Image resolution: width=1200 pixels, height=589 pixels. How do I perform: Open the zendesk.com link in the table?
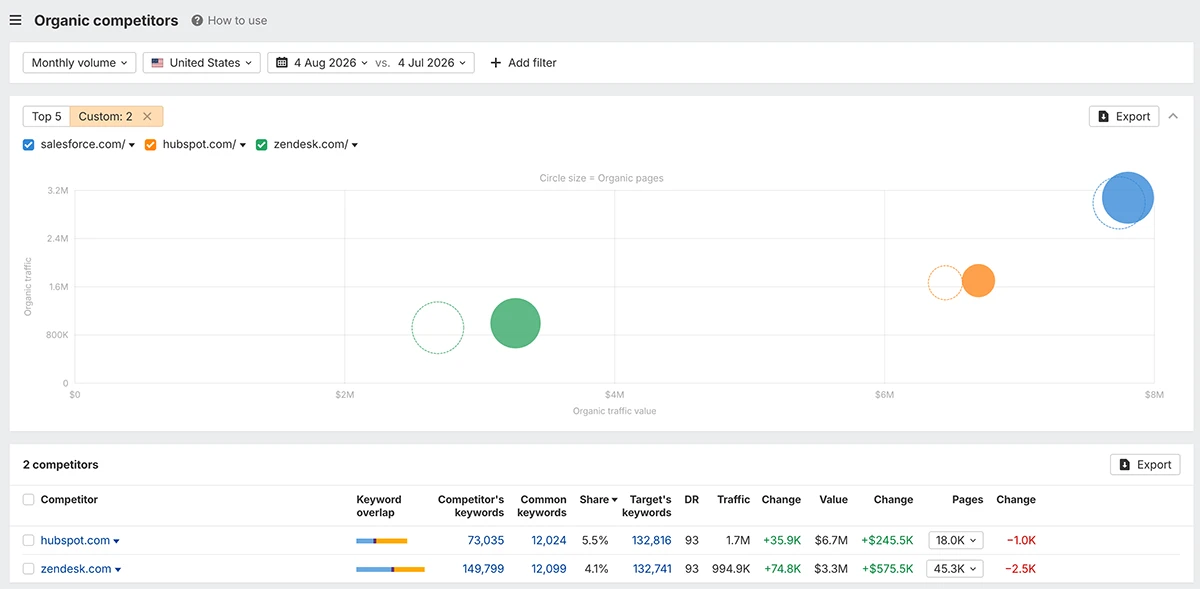tap(76, 569)
